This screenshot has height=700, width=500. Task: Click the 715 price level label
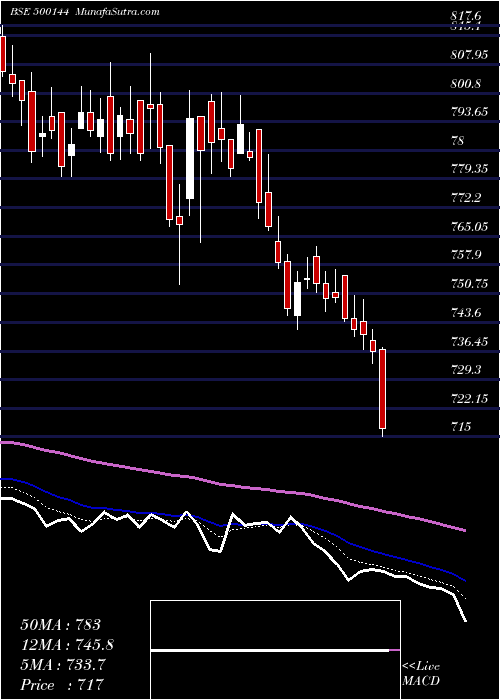tap(461, 427)
